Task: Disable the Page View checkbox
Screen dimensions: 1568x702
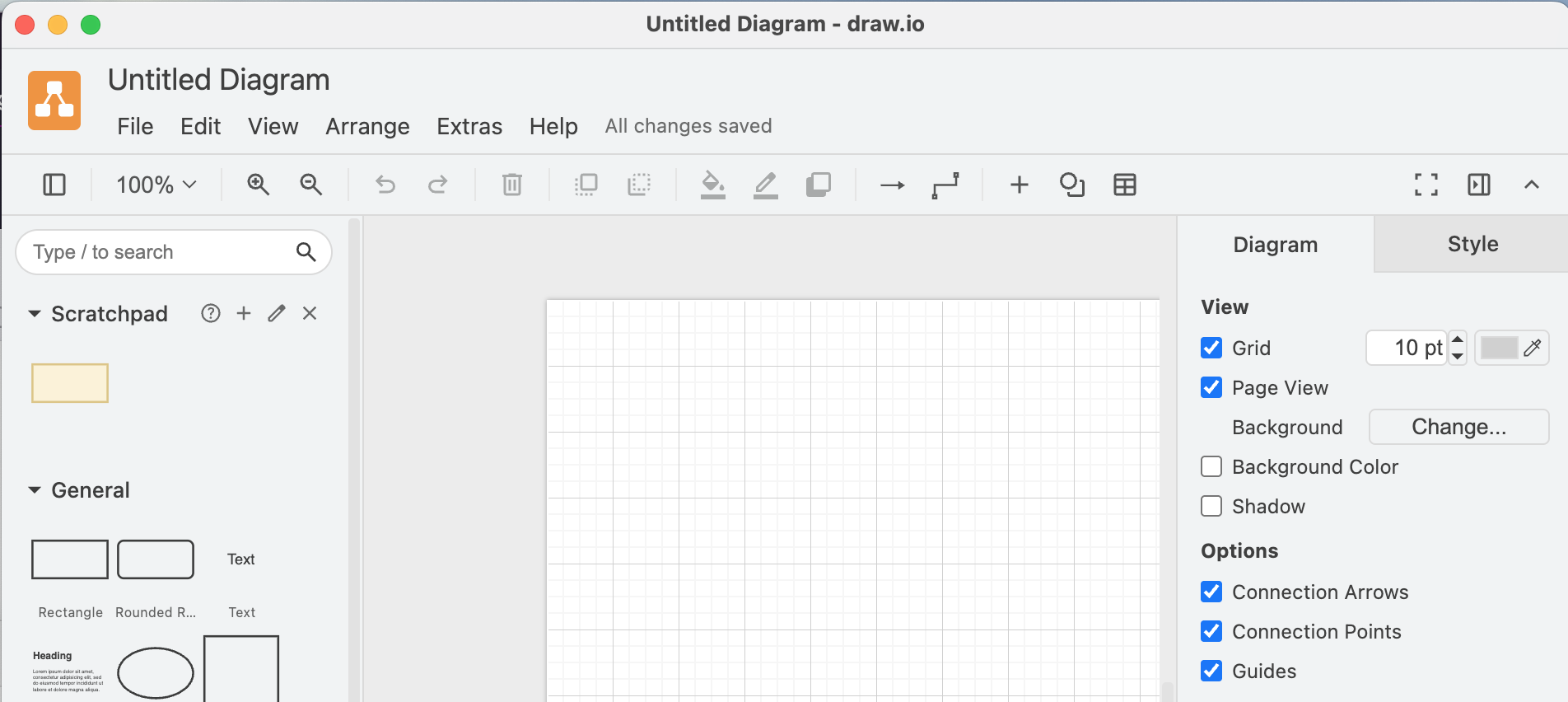Action: point(1211,387)
